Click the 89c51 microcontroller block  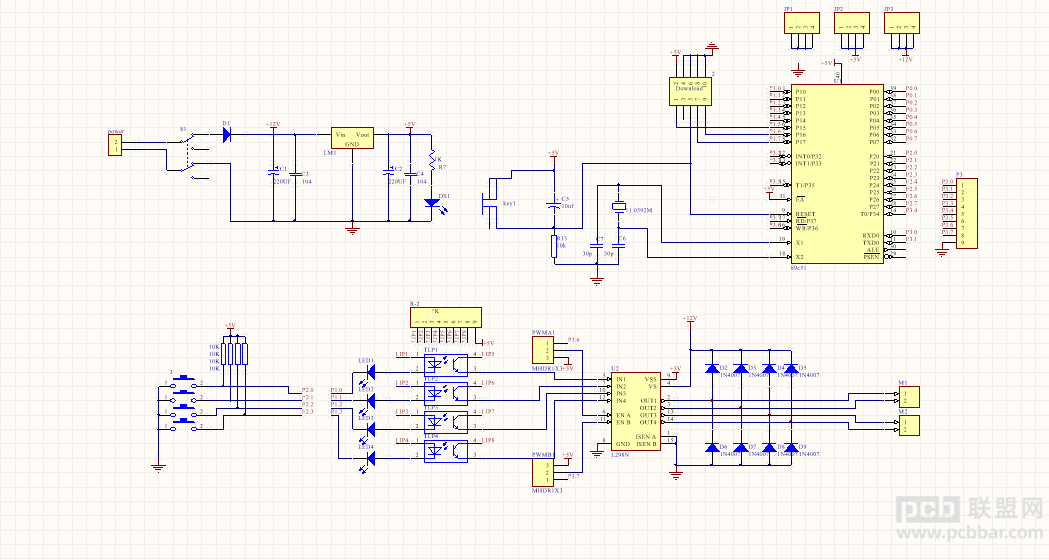pos(837,174)
